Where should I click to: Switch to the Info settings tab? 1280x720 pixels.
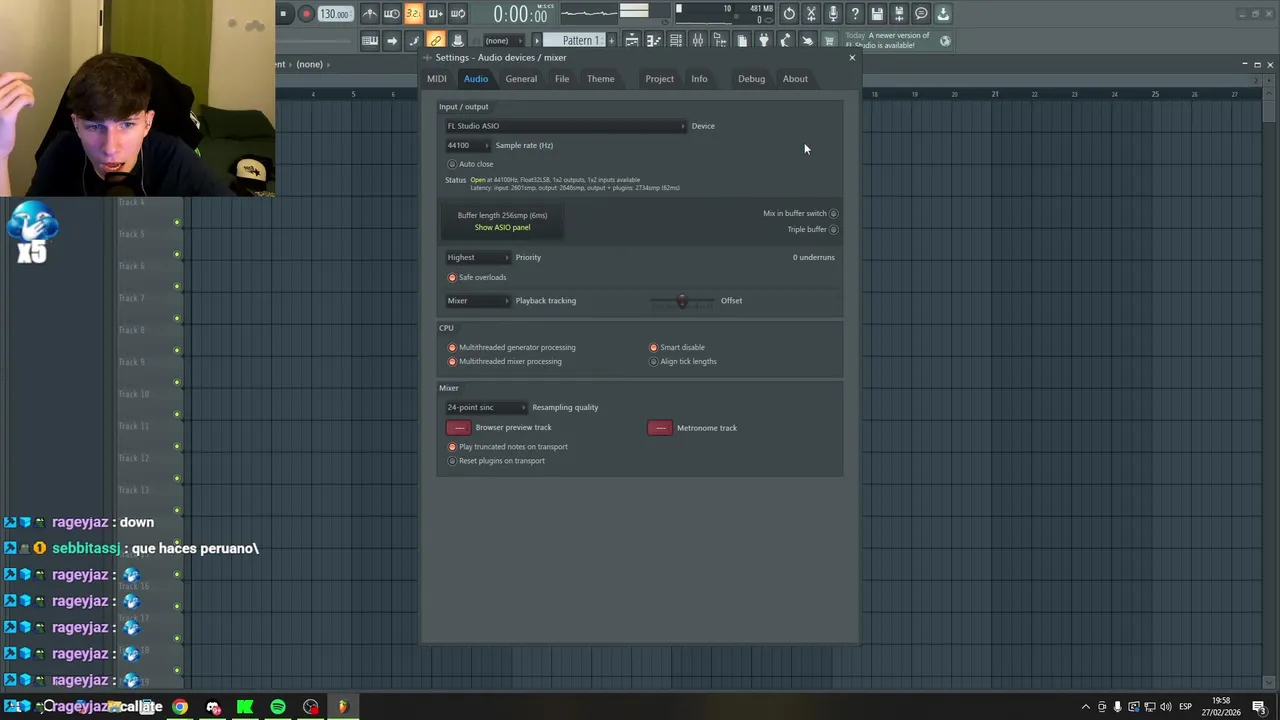[x=699, y=79]
